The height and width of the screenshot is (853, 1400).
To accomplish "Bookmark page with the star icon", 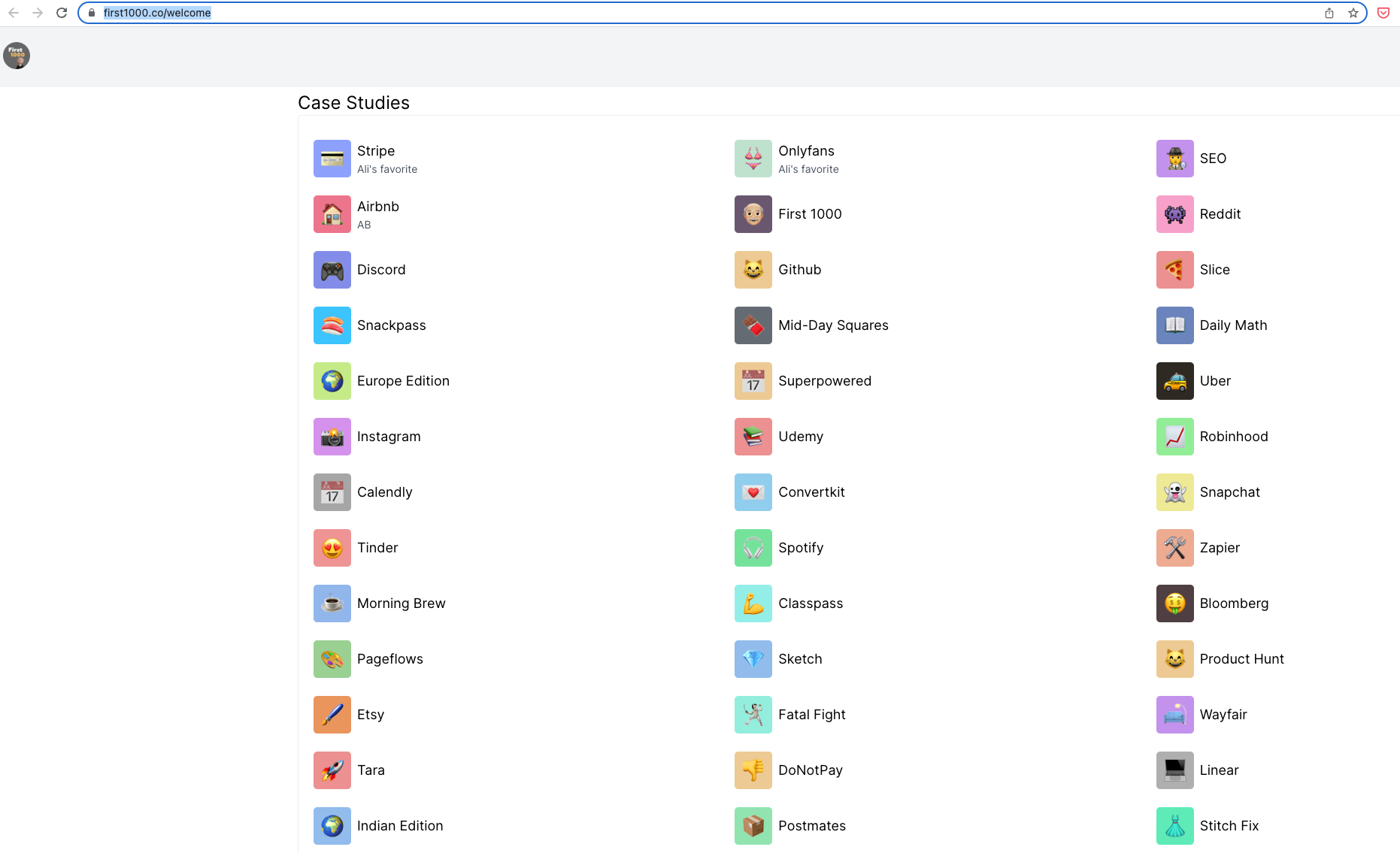I will tap(1353, 13).
